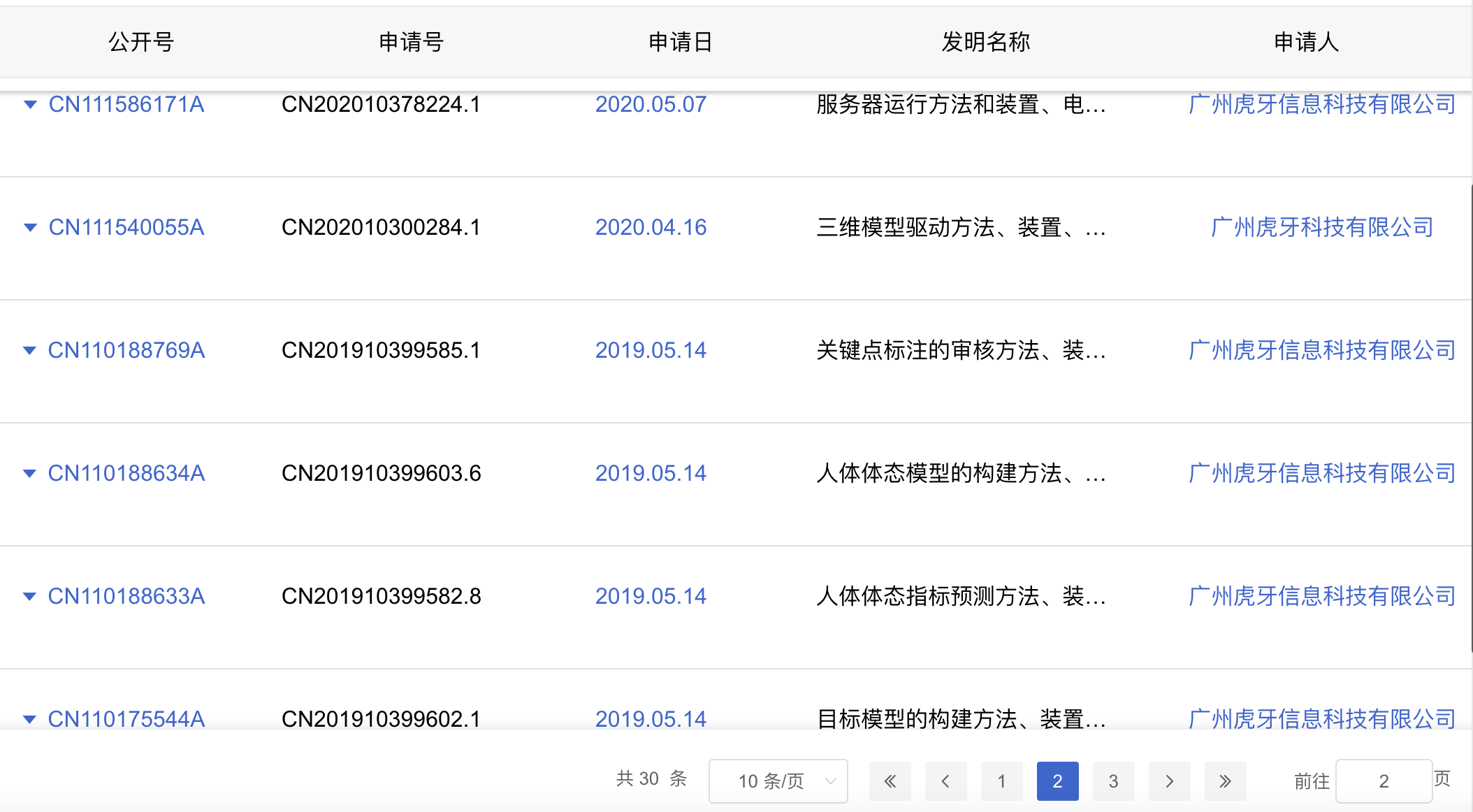The height and width of the screenshot is (812, 1473).
Task: Open patent link CN111540055A
Action: point(126,228)
